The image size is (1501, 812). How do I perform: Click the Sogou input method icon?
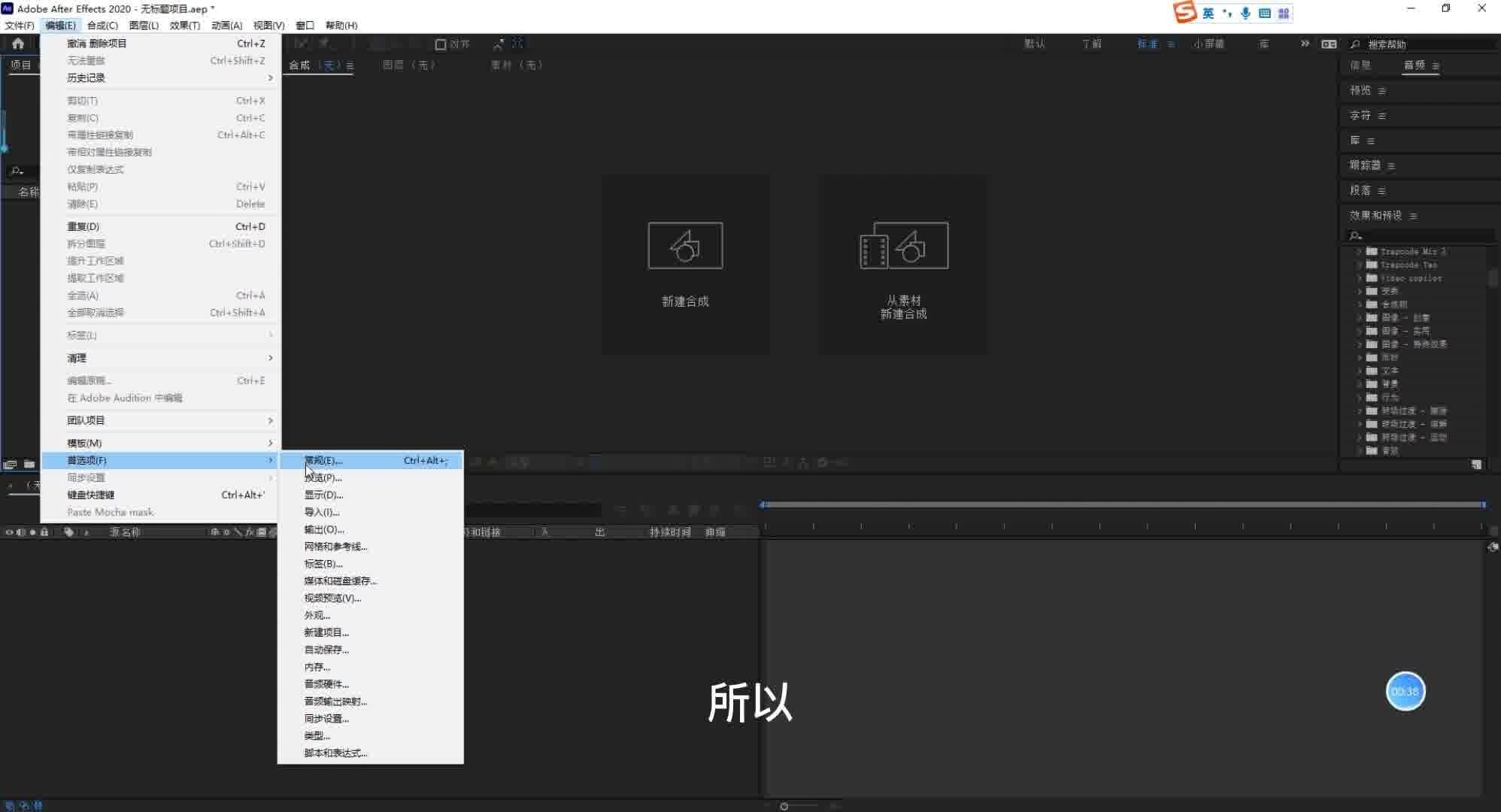tap(1185, 12)
